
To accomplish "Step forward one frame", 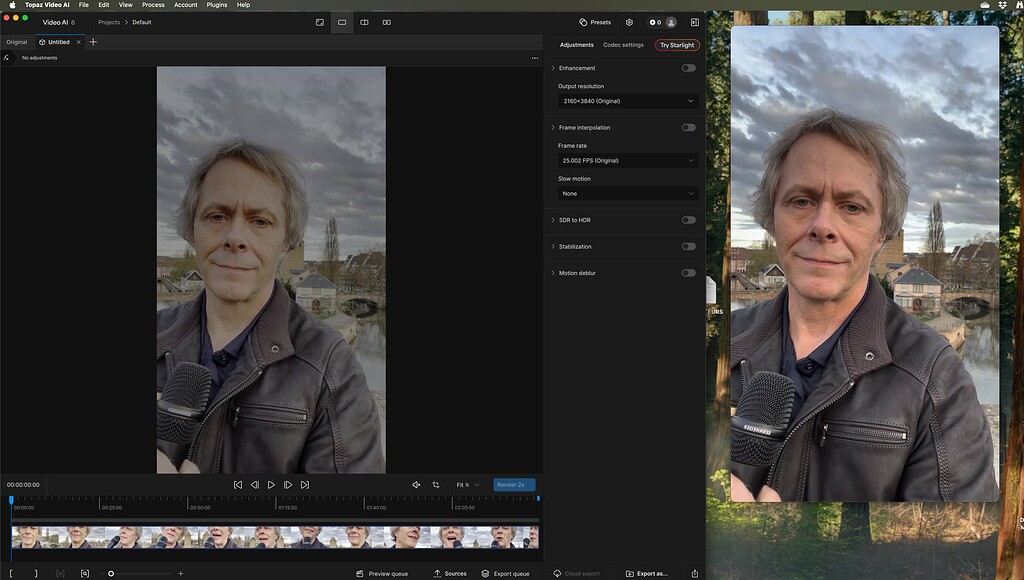I will coord(288,485).
